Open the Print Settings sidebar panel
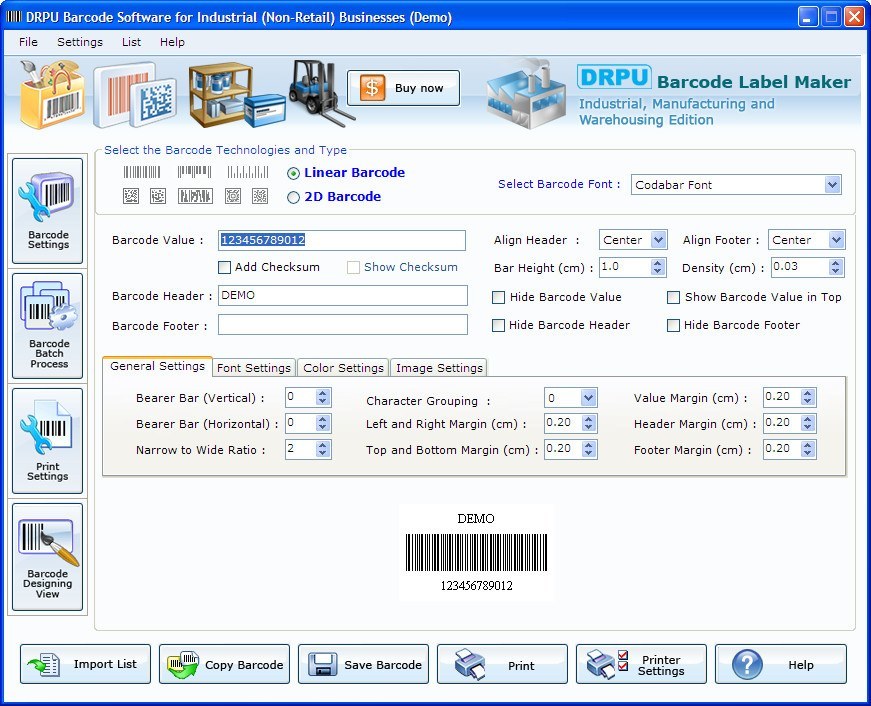 tap(47, 442)
